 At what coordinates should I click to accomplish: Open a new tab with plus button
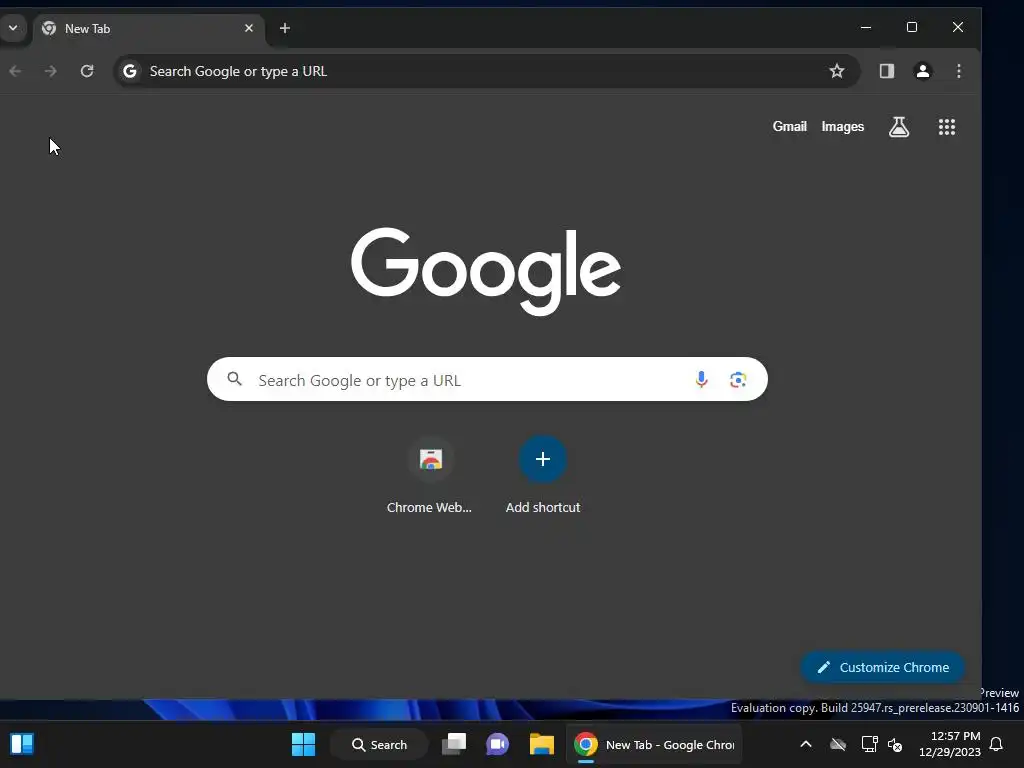point(285,28)
